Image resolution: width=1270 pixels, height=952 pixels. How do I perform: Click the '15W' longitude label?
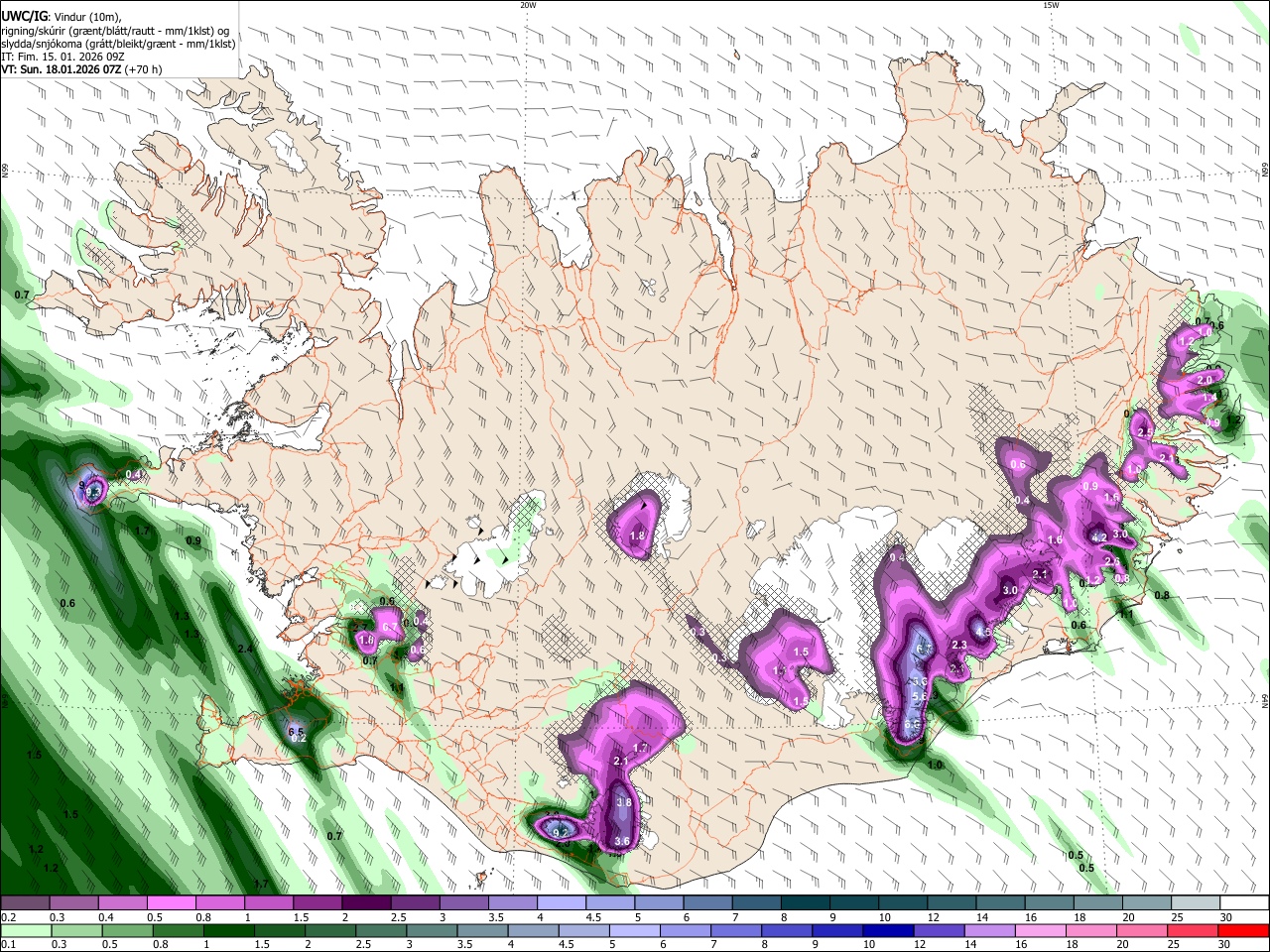[x=1051, y=5]
